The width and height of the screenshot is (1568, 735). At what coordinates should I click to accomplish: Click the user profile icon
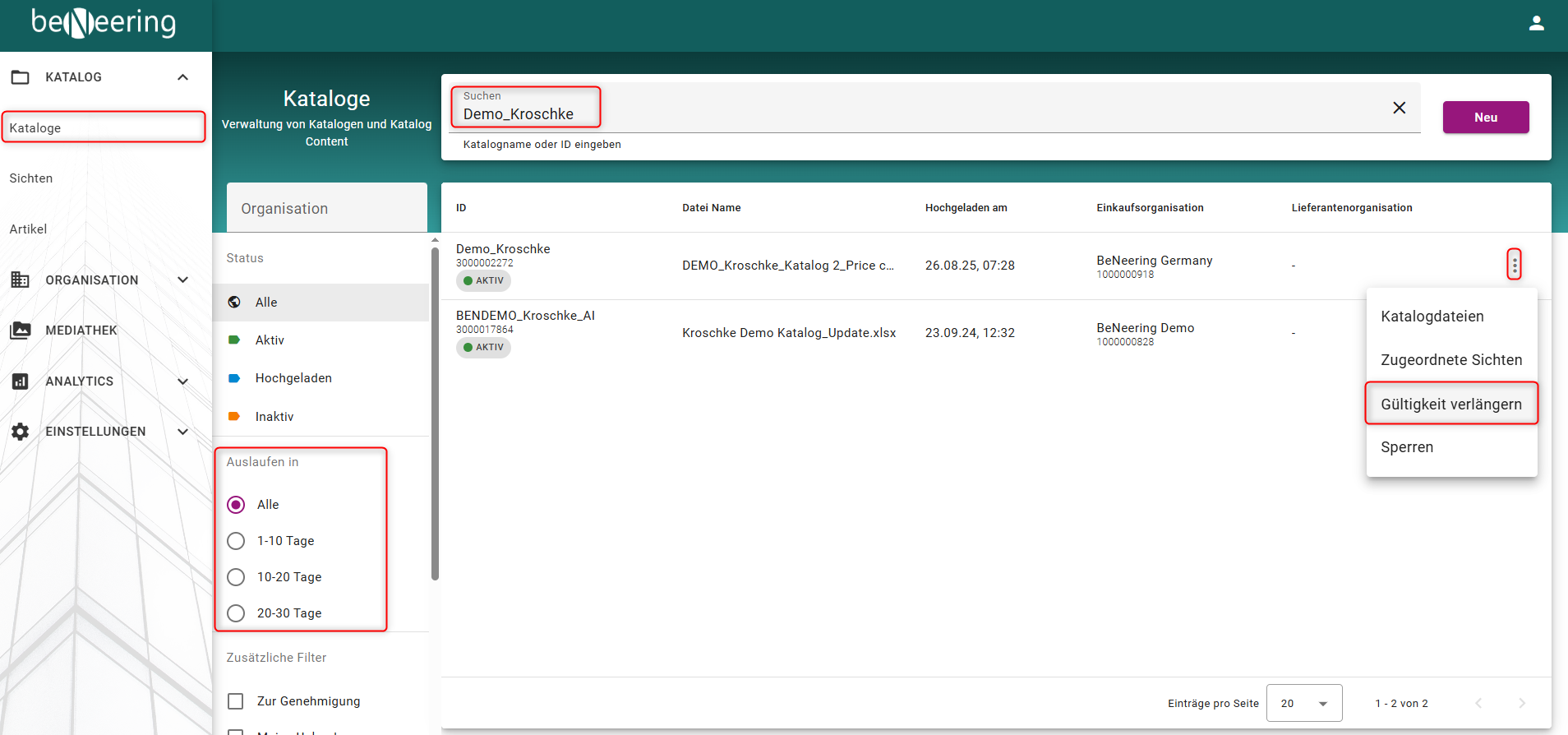tap(1536, 24)
